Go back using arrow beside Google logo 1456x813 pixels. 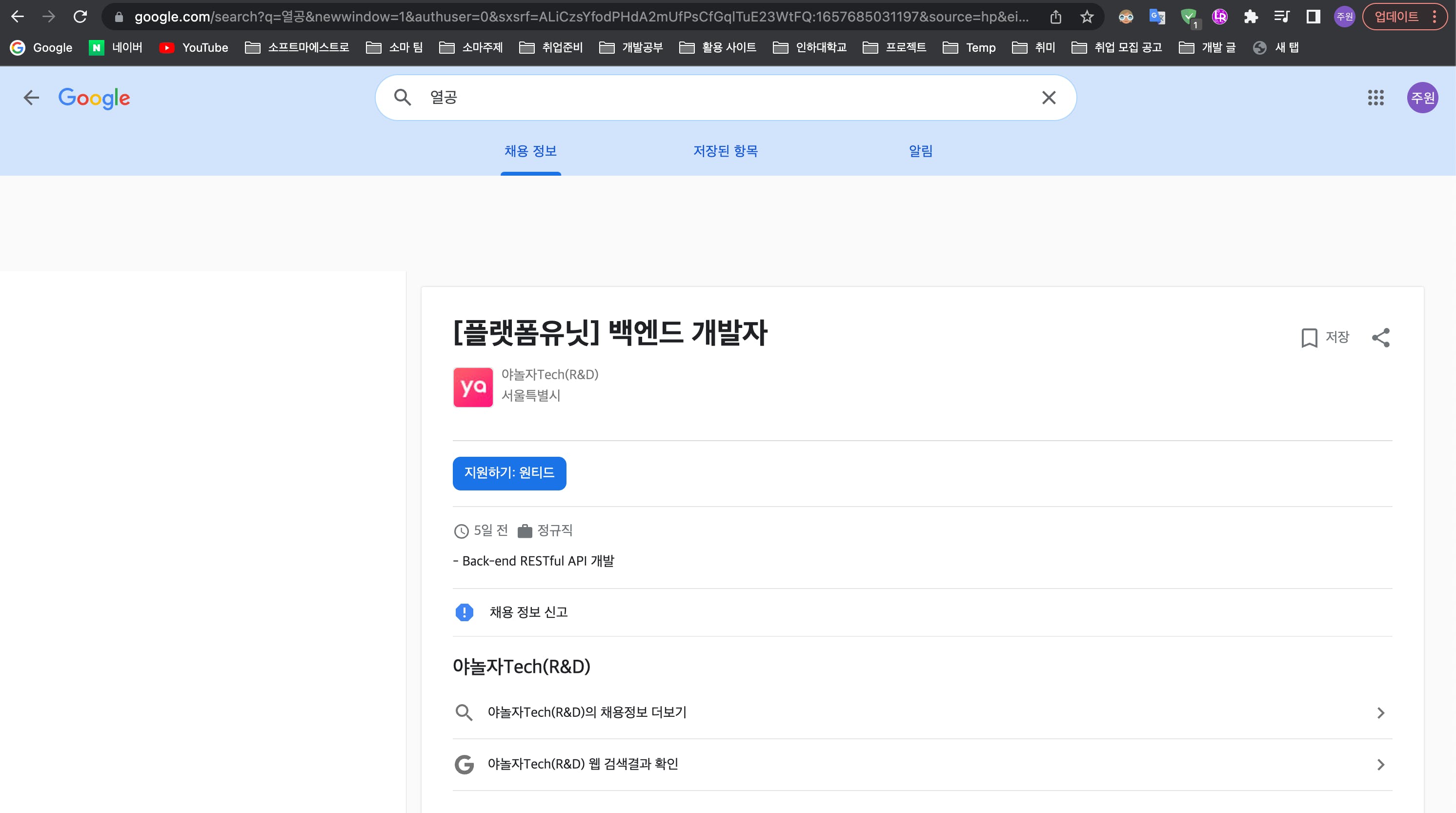[31, 98]
